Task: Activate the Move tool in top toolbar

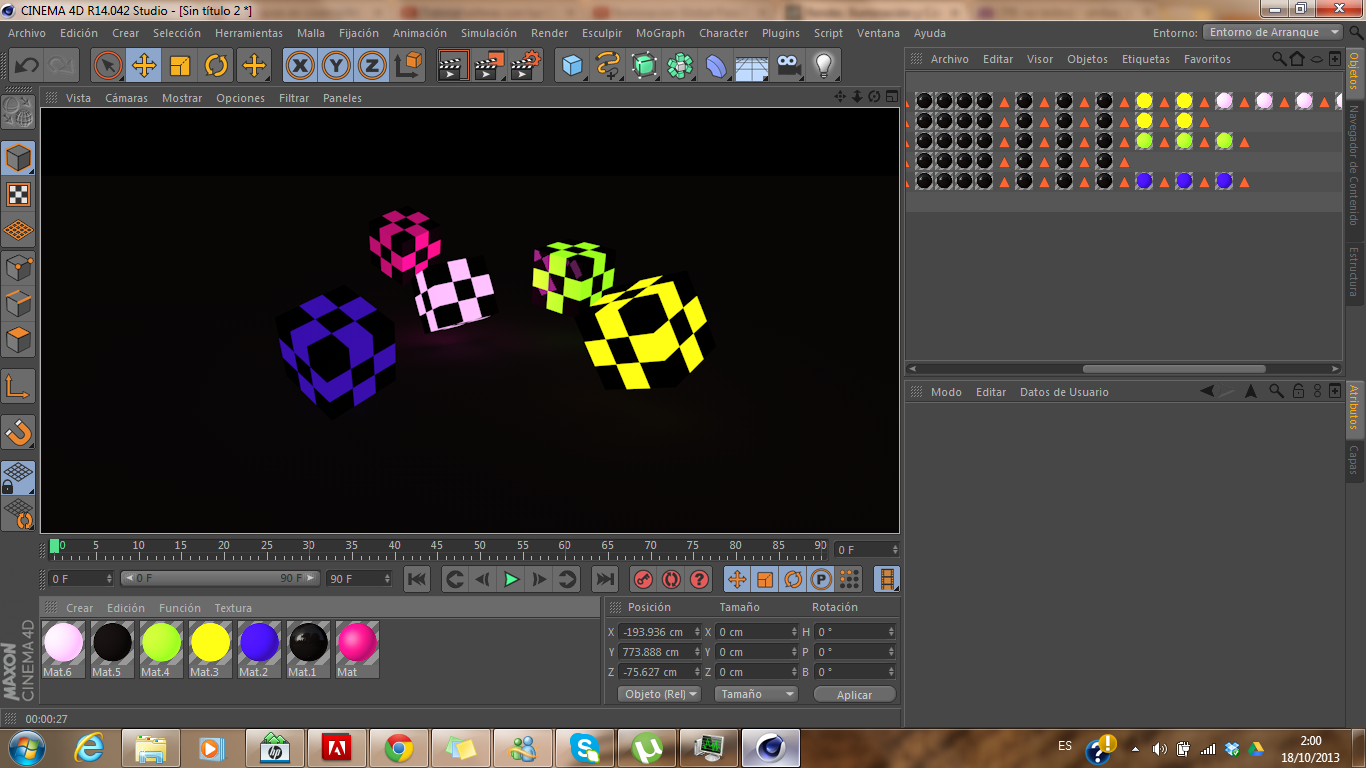Action: click(x=144, y=66)
